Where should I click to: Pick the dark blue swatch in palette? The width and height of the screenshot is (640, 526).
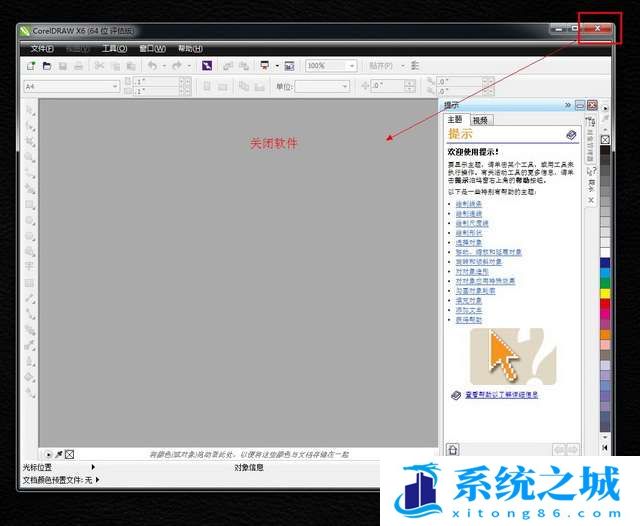[x=605, y=263]
